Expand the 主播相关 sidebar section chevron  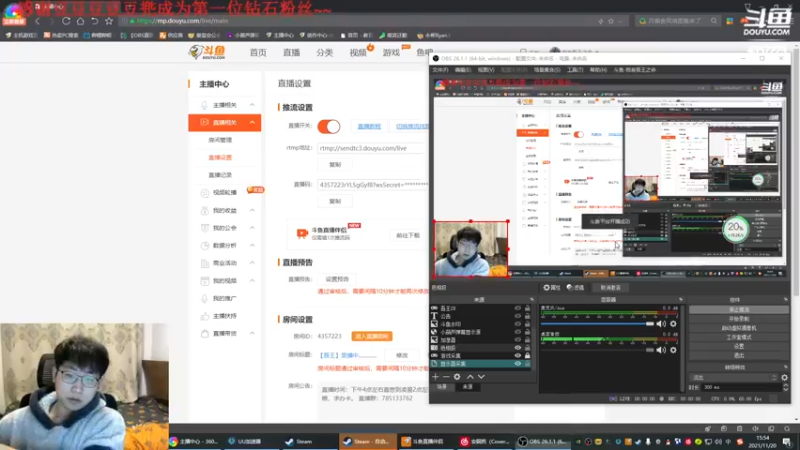(x=252, y=105)
